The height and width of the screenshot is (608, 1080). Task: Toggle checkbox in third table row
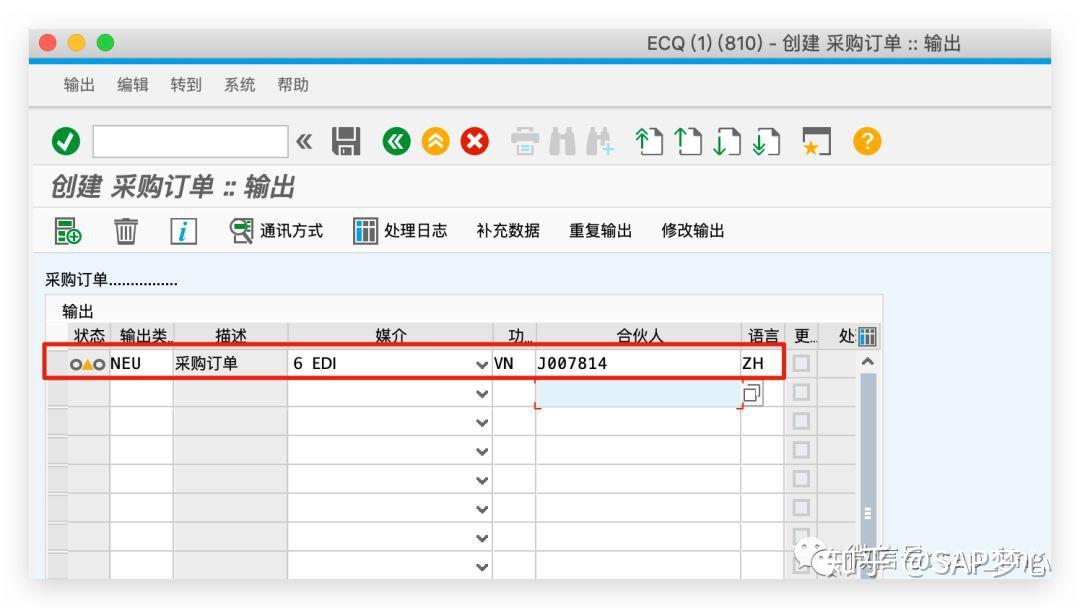[x=800, y=421]
